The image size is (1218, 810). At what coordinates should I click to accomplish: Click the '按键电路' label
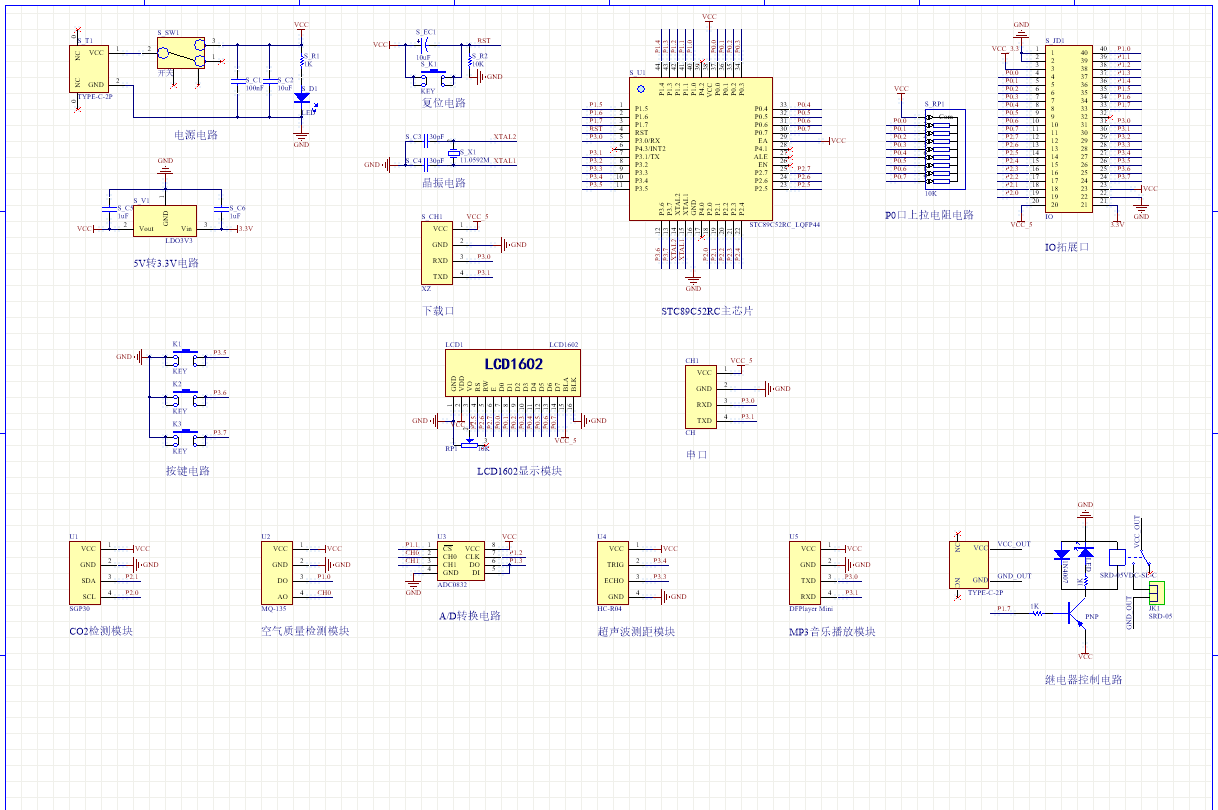pos(188,471)
